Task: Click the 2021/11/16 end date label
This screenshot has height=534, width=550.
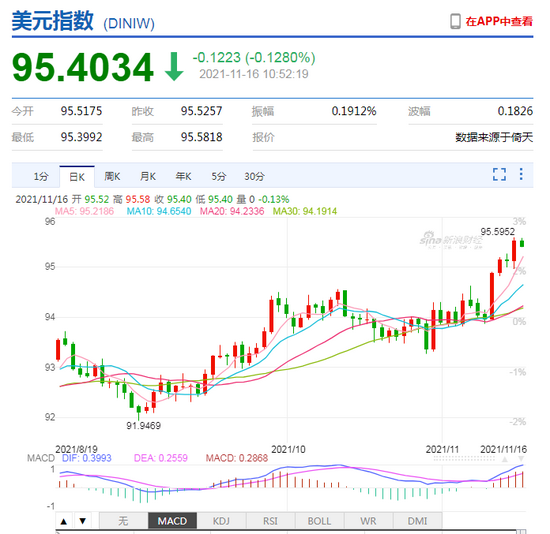Action: [x=503, y=449]
